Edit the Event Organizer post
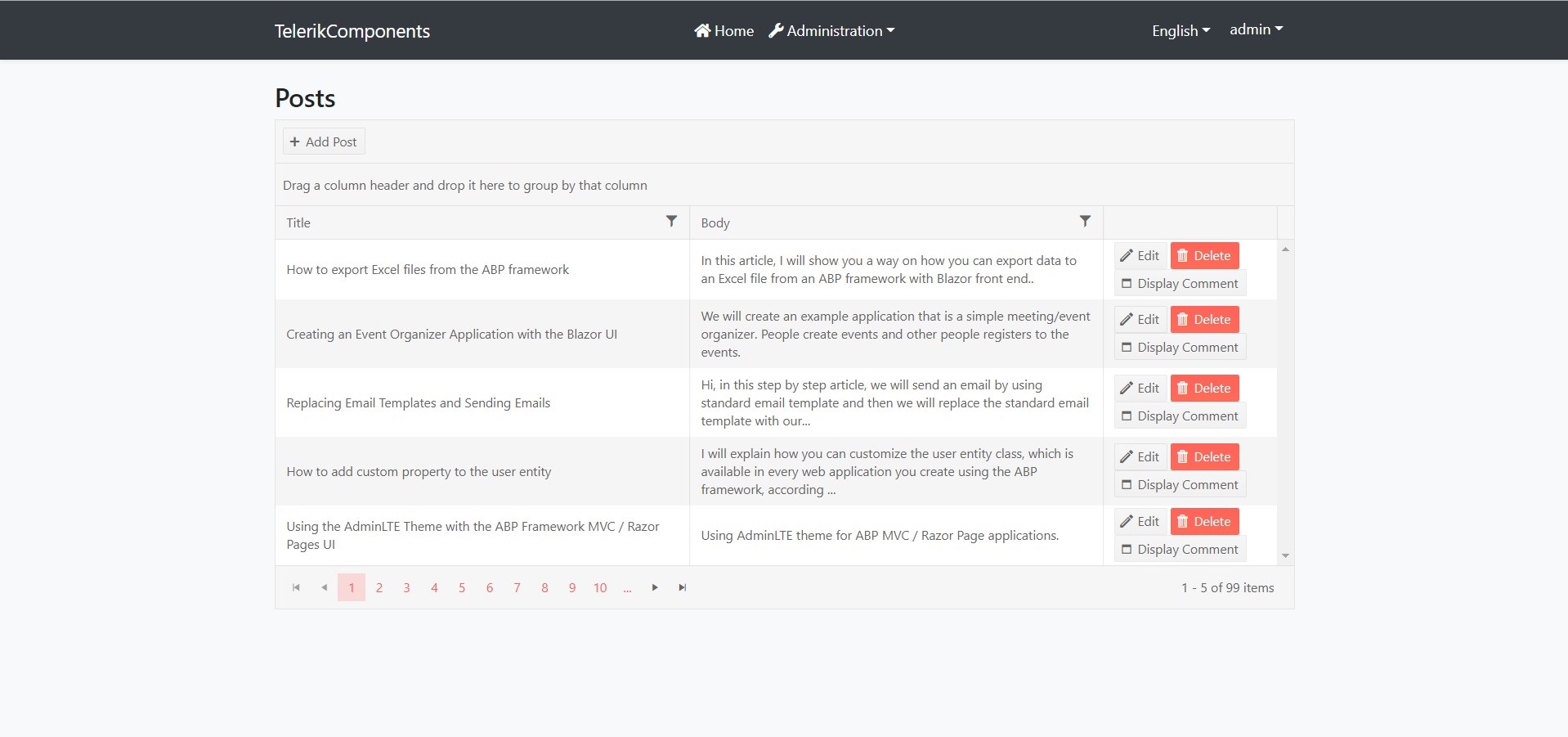 point(1140,319)
